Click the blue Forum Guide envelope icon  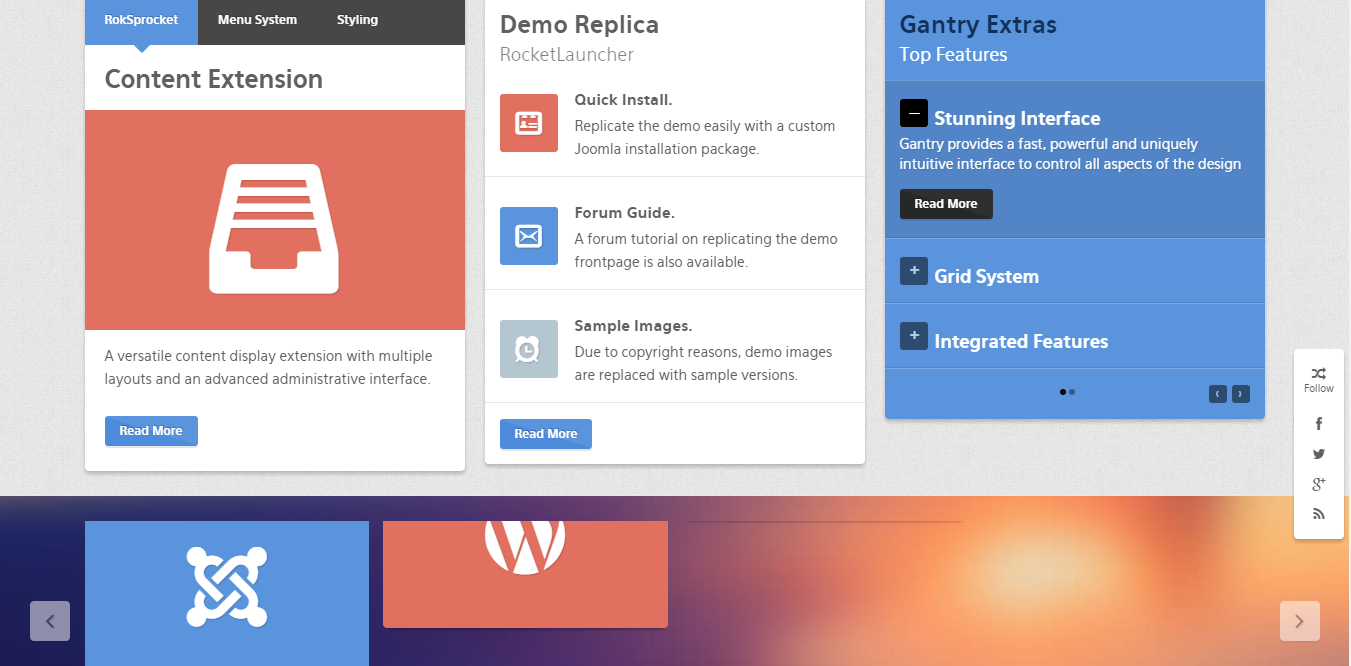click(x=528, y=236)
